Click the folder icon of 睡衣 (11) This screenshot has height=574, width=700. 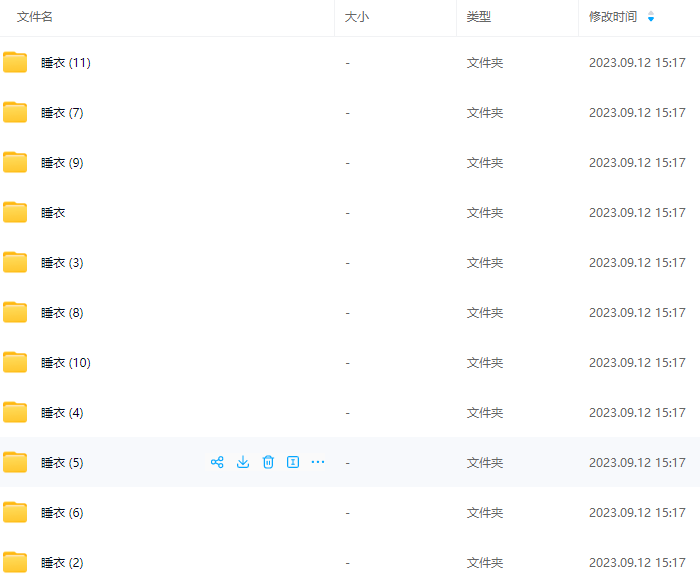coord(15,63)
